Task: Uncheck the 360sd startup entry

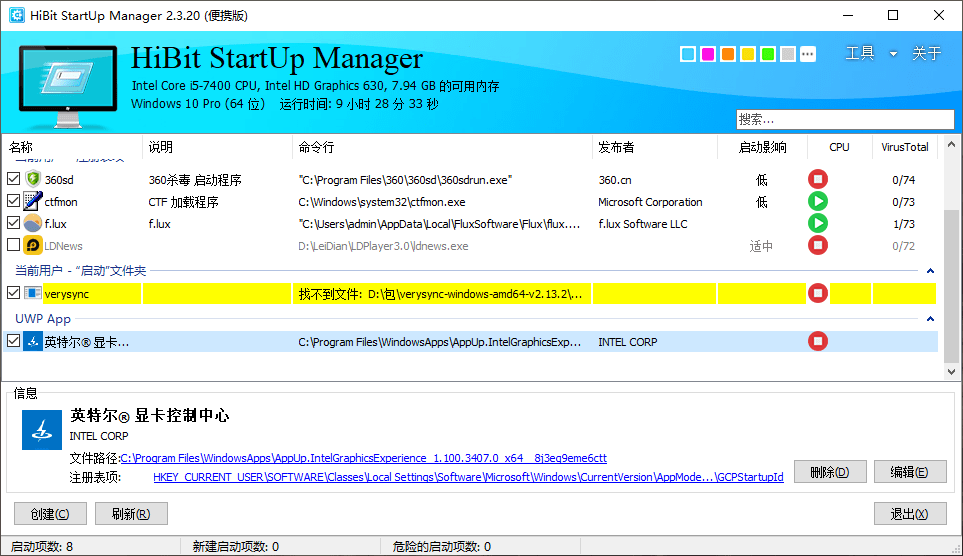Action: 14,179
